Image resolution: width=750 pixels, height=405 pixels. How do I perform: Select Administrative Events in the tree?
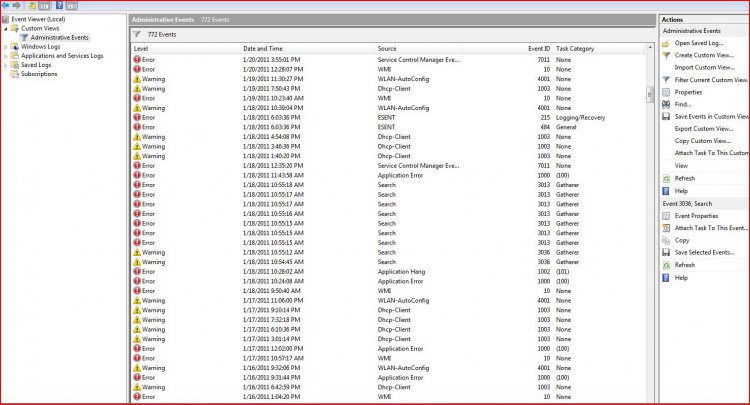(x=59, y=37)
